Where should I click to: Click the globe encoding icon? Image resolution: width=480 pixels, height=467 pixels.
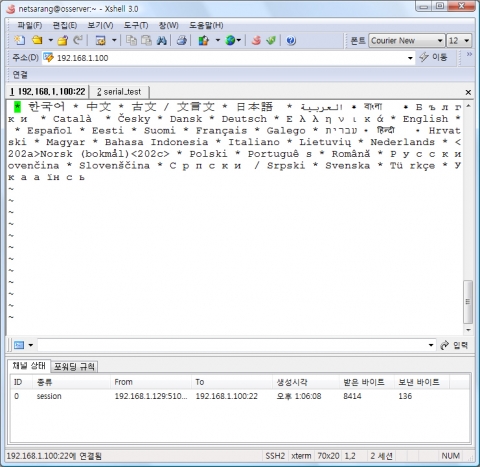point(230,41)
